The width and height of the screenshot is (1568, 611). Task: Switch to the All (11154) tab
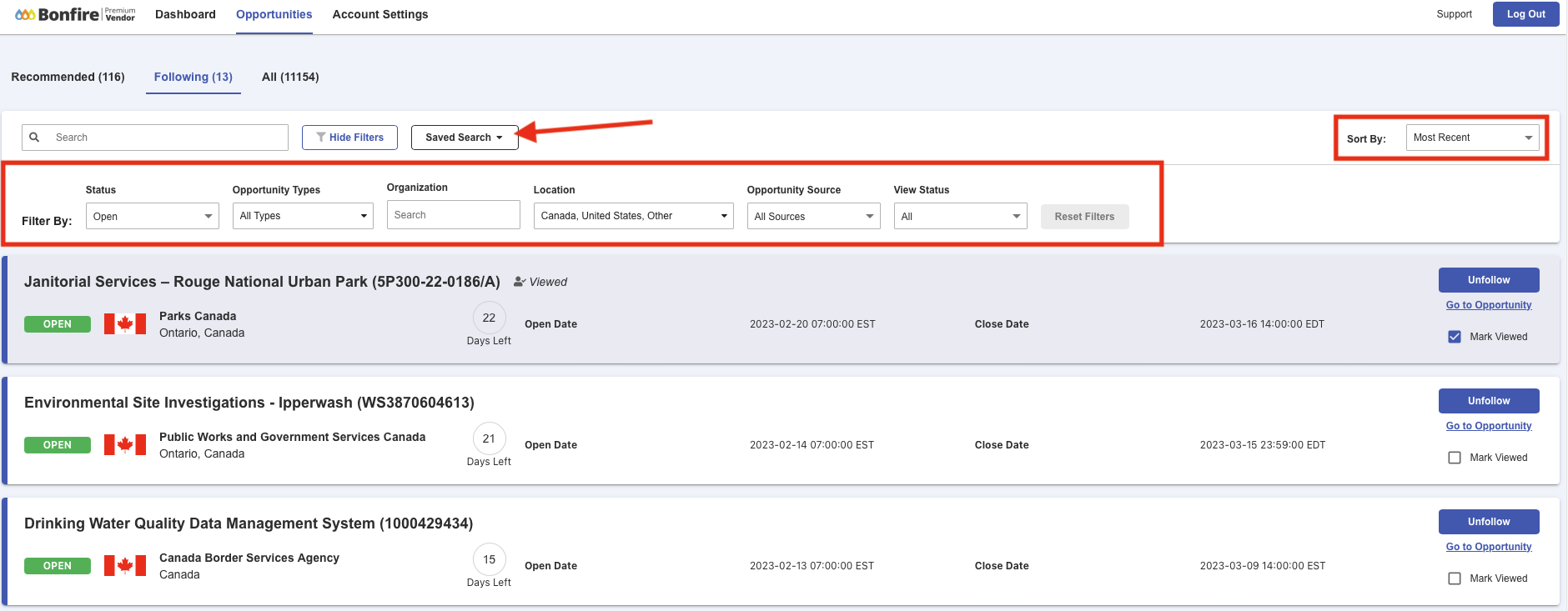(x=290, y=77)
